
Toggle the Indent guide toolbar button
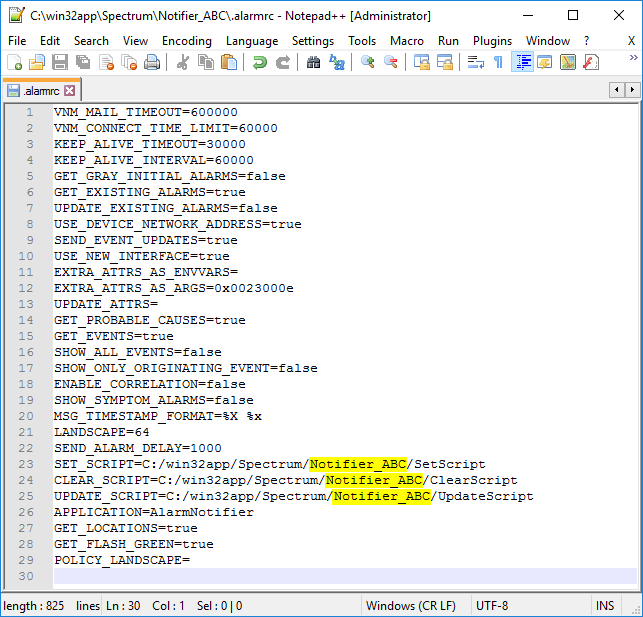[x=522, y=62]
